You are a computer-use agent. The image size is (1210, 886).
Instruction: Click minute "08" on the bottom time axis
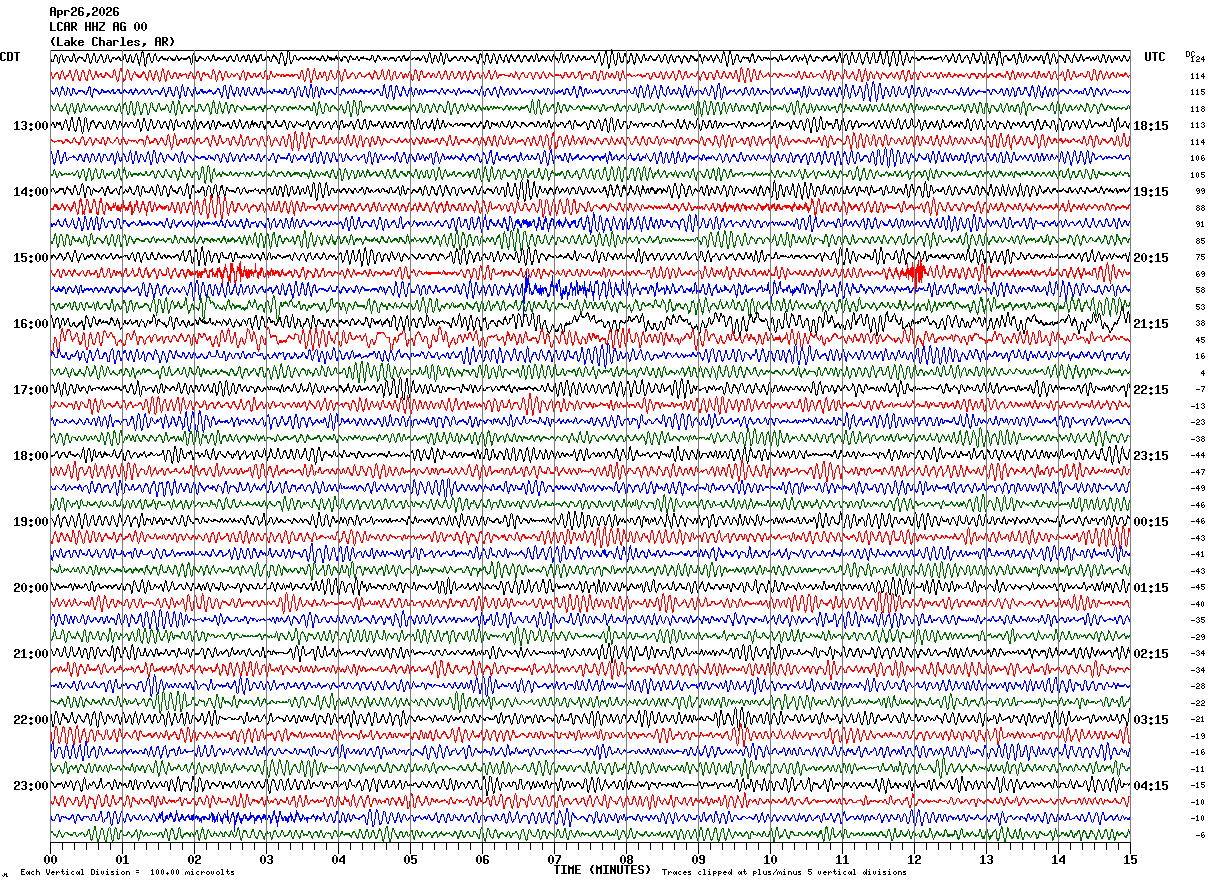point(626,859)
